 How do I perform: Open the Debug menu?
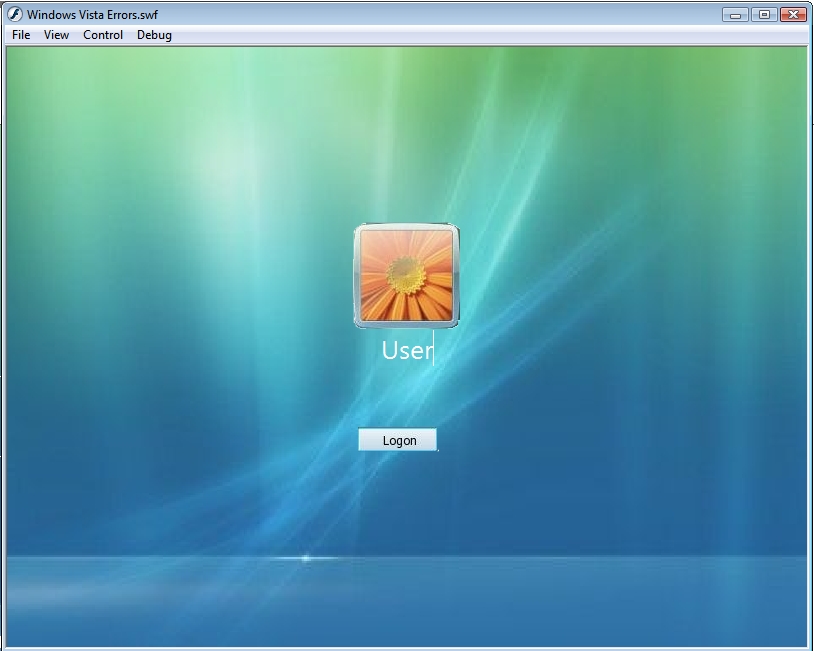pyautogui.click(x=154, y=35)
